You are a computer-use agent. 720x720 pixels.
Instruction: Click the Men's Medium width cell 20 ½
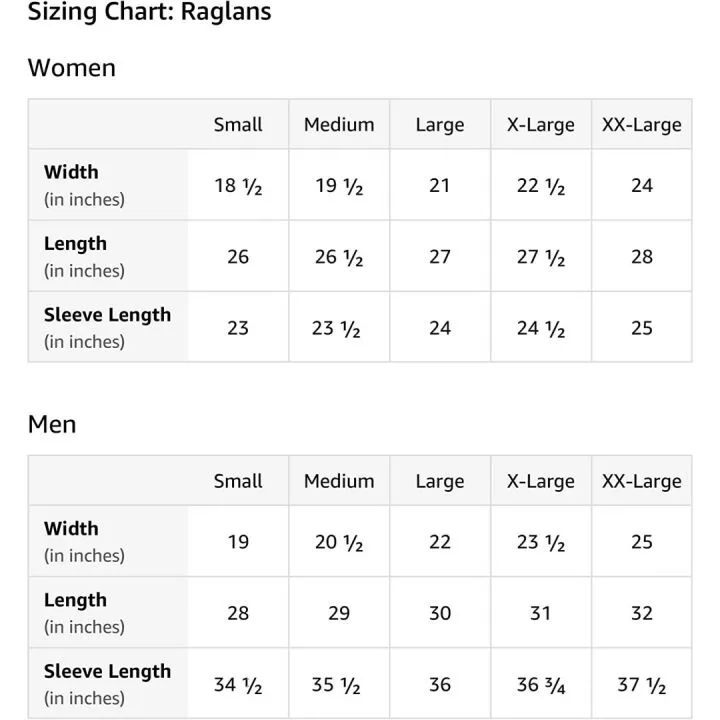click(x=339, y=542)
